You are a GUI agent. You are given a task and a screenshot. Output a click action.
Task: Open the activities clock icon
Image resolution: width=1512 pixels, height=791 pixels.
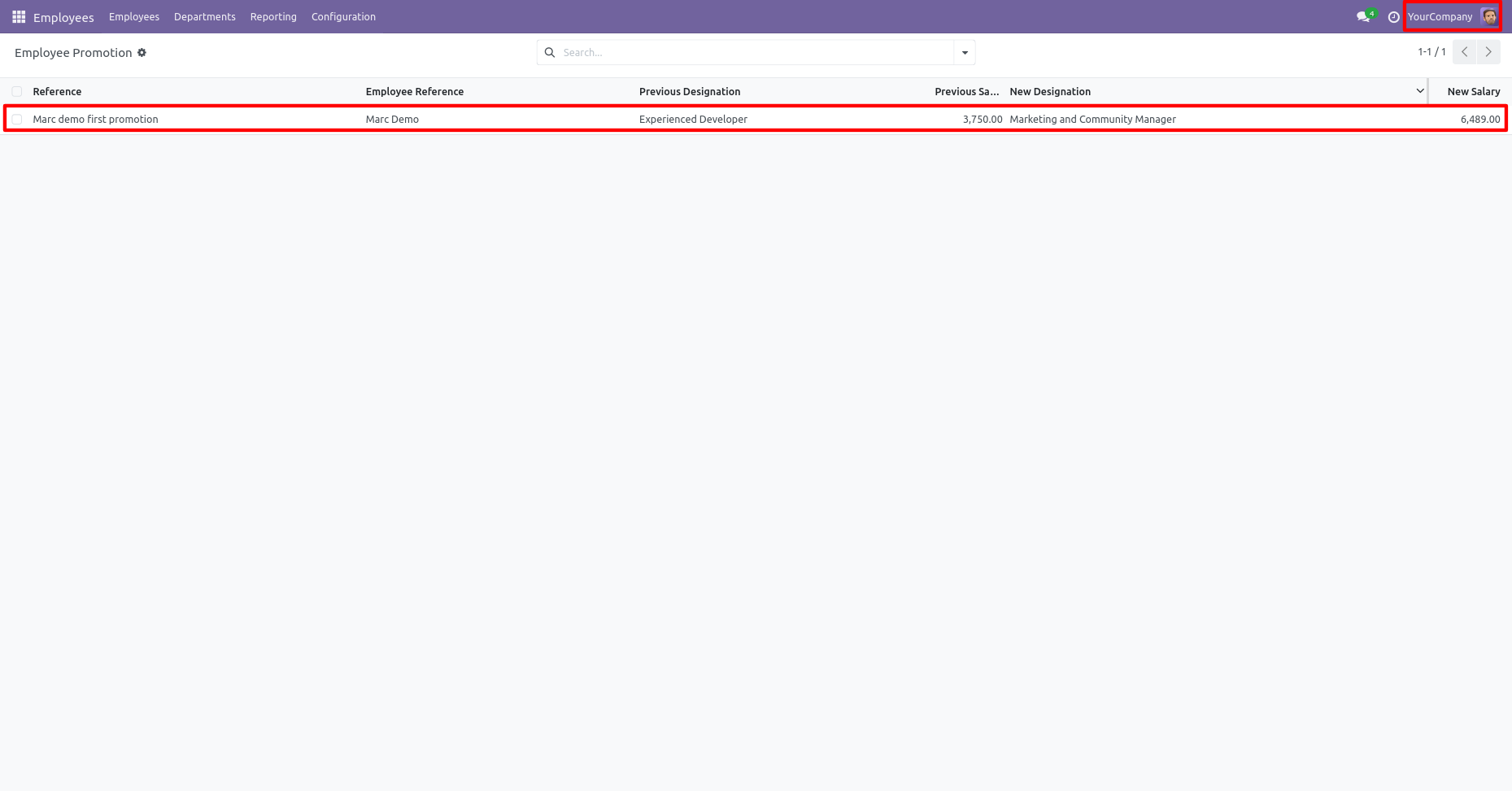click(1393, 17)
